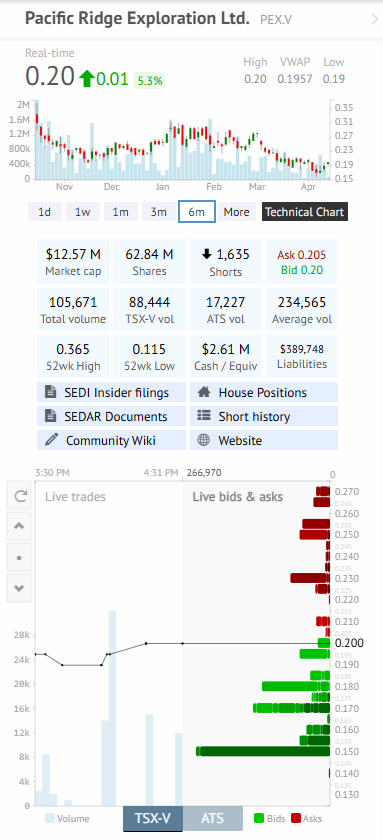The width and height of the screenshot is (383, 840).
Task: Click the 1,635 Shorts tile
Action: tap(226, 261)
